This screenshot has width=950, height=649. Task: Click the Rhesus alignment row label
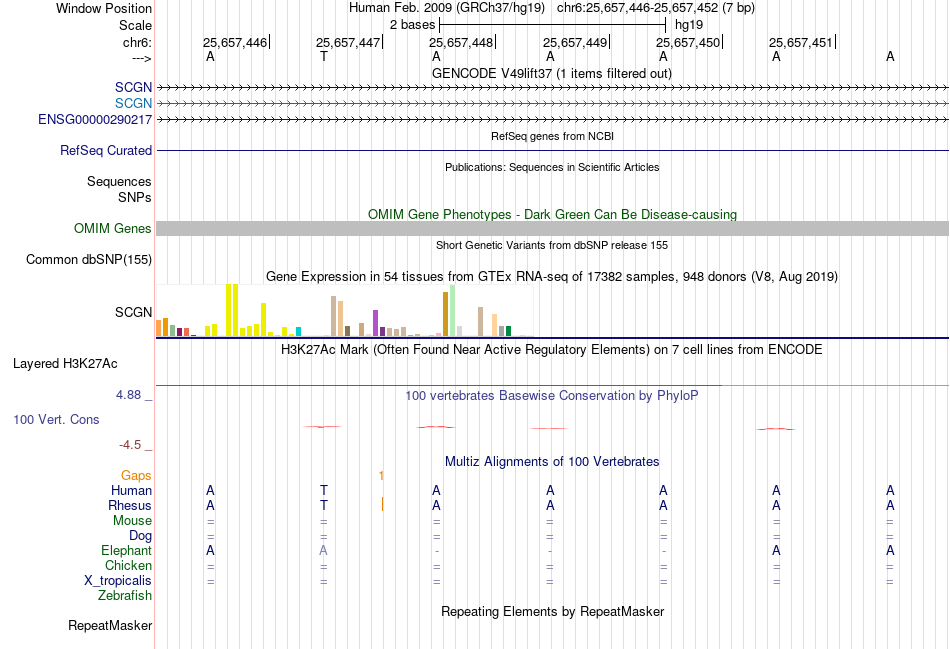coord(130,505)
